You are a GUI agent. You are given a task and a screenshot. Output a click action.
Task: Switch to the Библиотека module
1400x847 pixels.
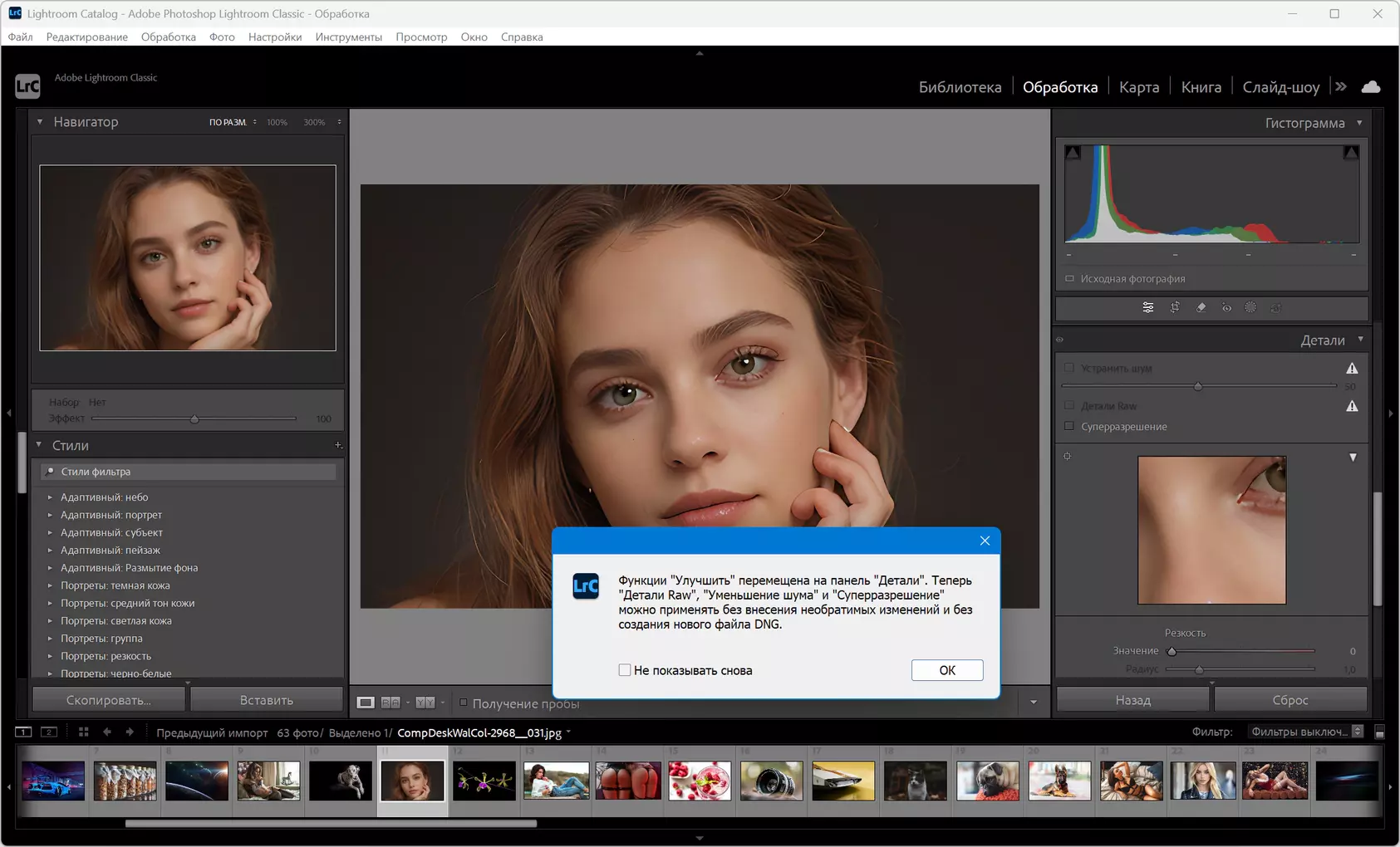click(x=960, y=87)
